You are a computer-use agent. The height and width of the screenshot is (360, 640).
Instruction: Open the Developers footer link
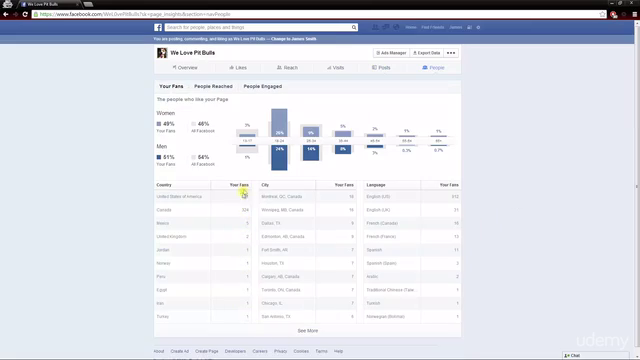click(x=236, y=351)
